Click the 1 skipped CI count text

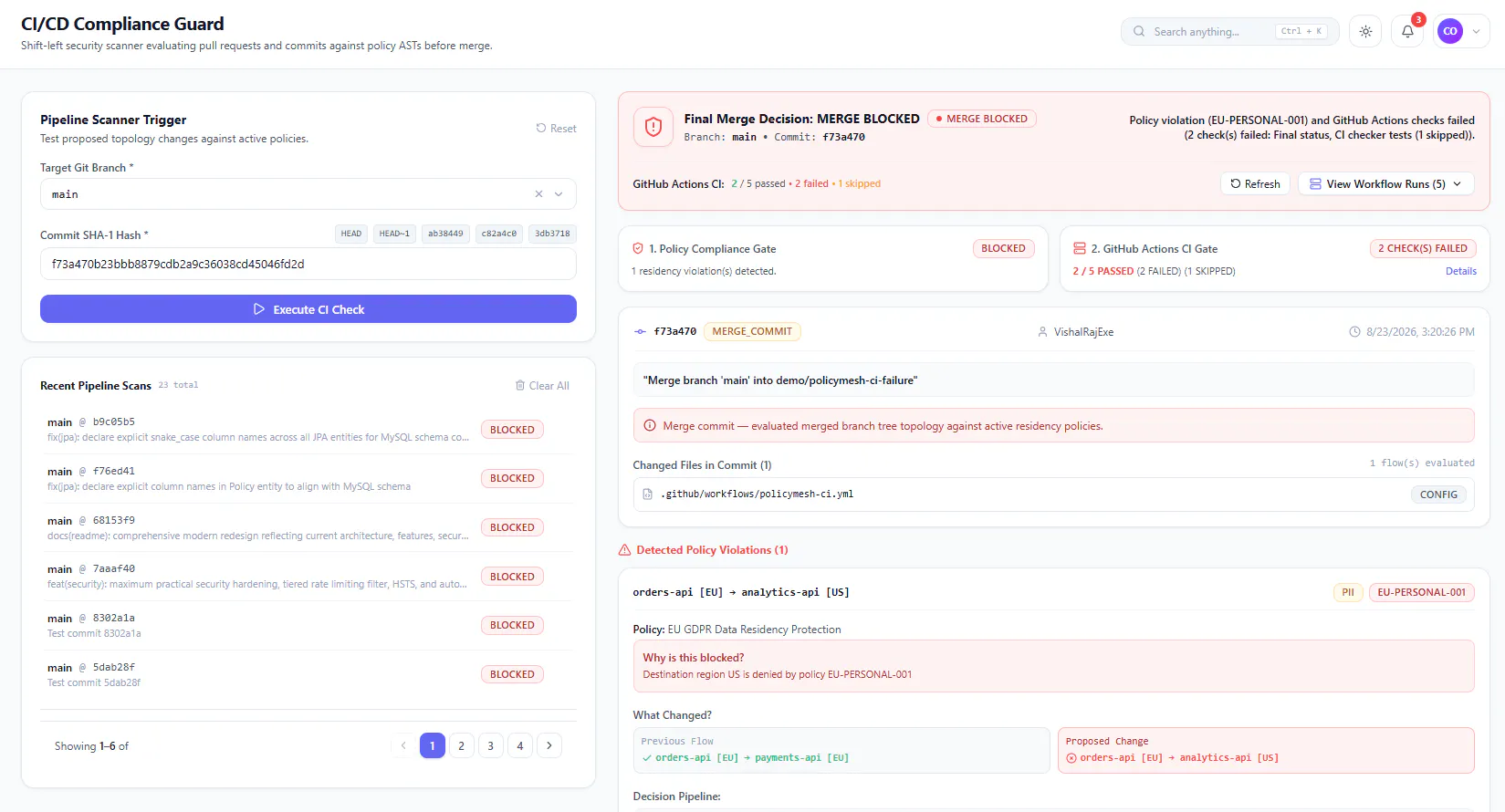(x=860, y=183)
